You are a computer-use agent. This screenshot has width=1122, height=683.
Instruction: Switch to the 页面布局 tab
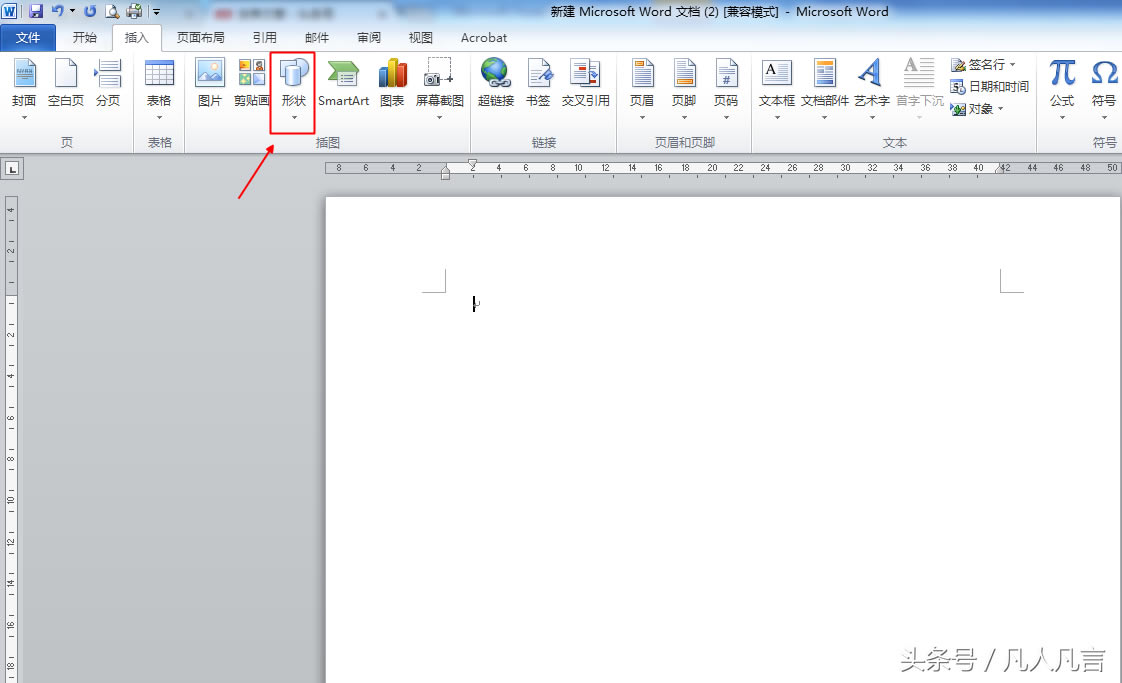[200, 38]
